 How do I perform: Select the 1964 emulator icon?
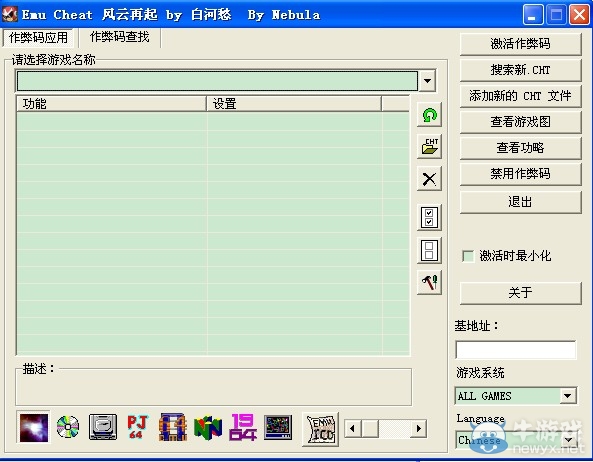click(x=243, y=427)
